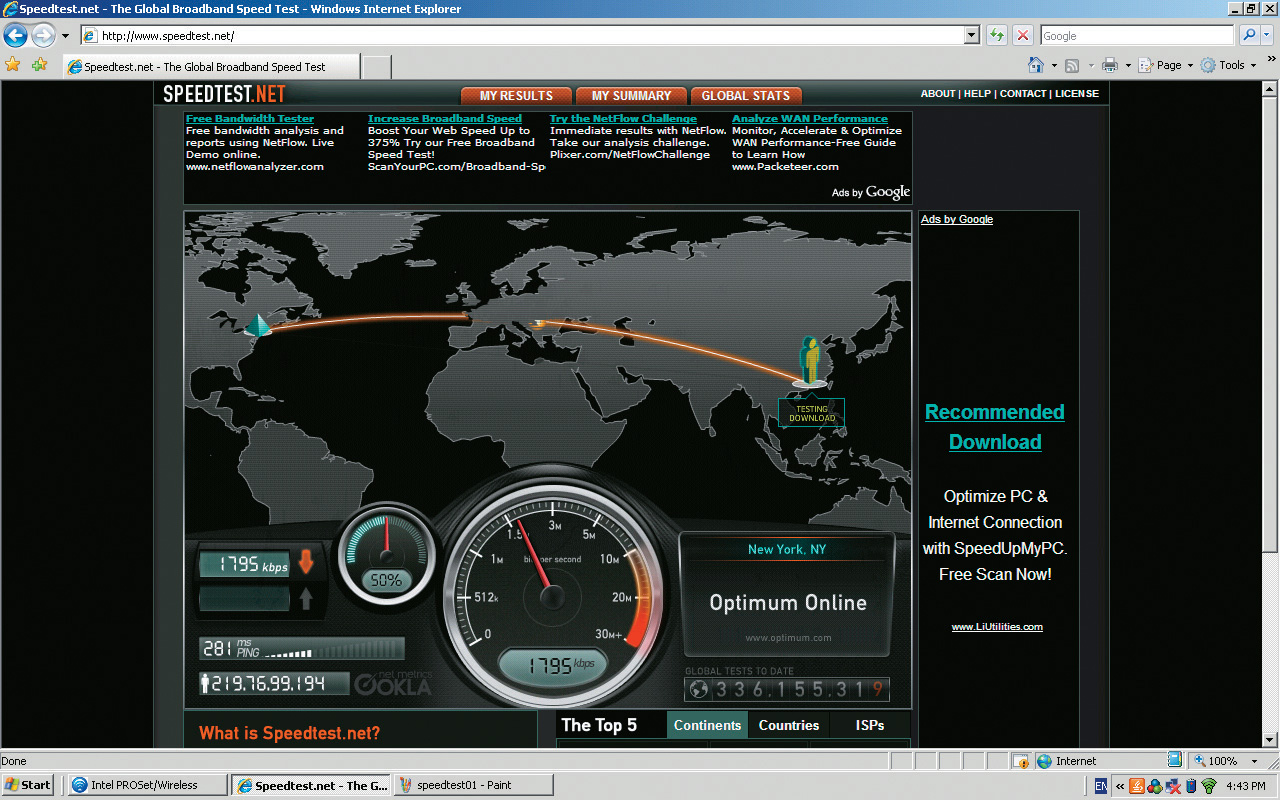
Task: Click the popup blocker status bar icon
Action: click(1019, 761)
